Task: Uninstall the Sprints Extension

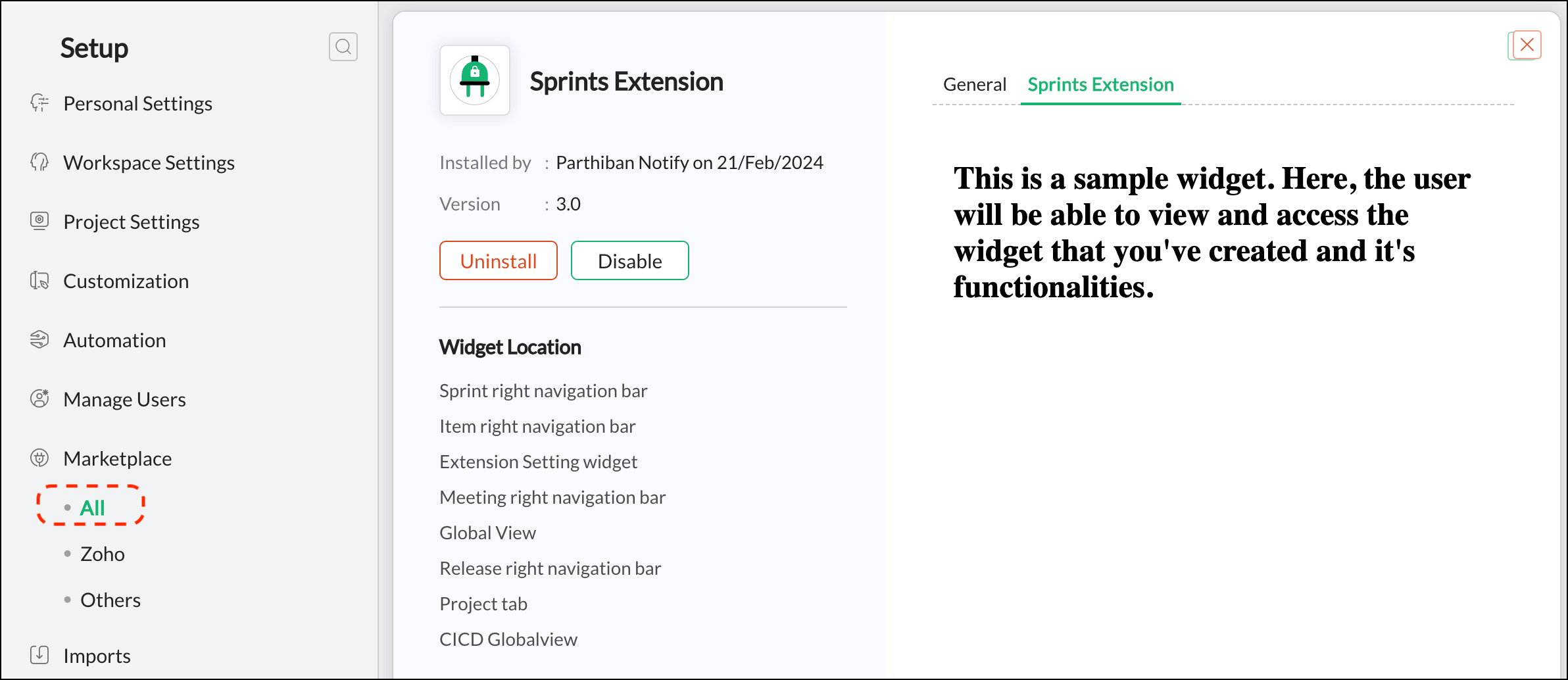Action: [x=498, y=261]
